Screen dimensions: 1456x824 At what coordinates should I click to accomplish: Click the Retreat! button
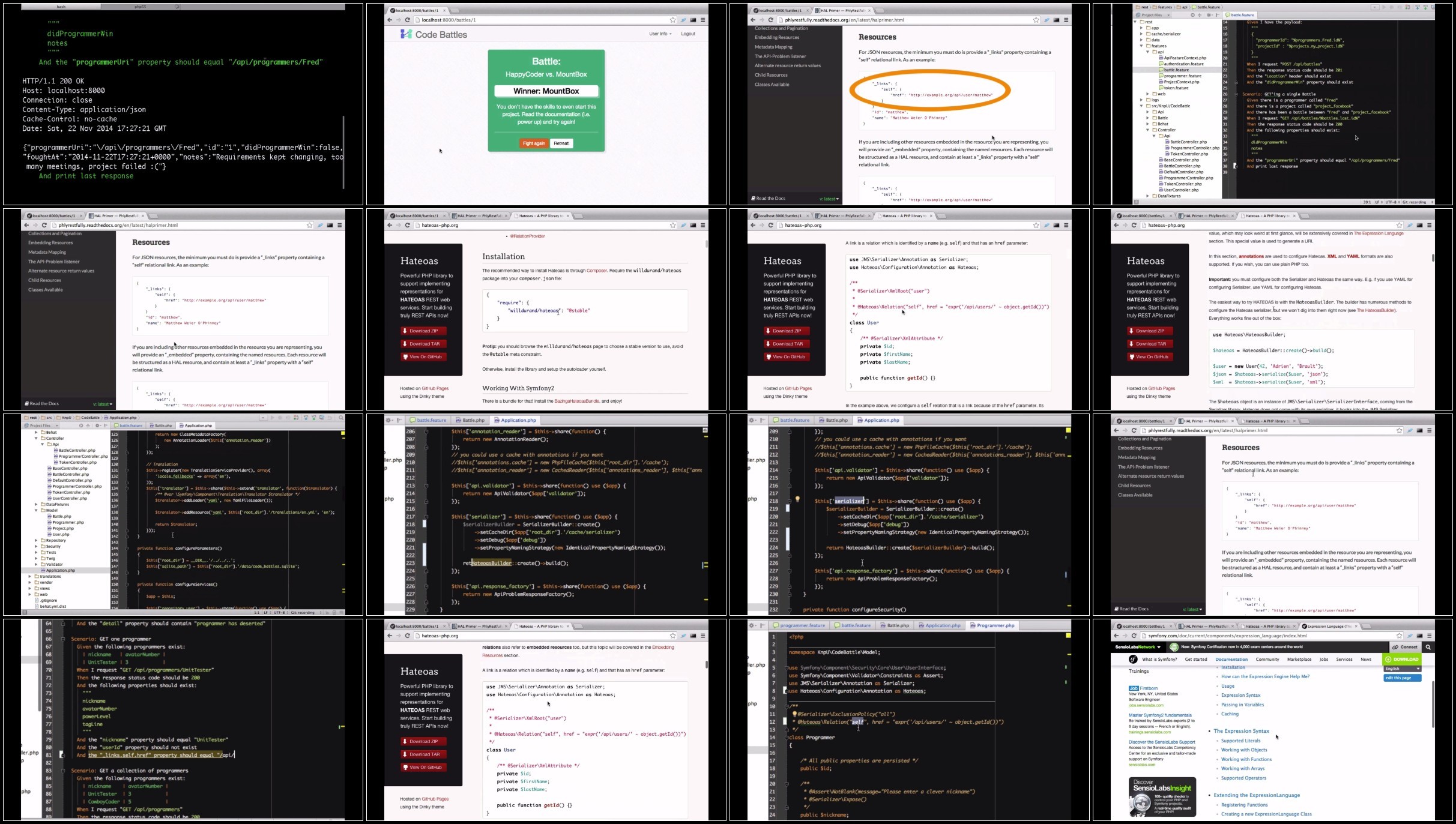tap(561, 143)
